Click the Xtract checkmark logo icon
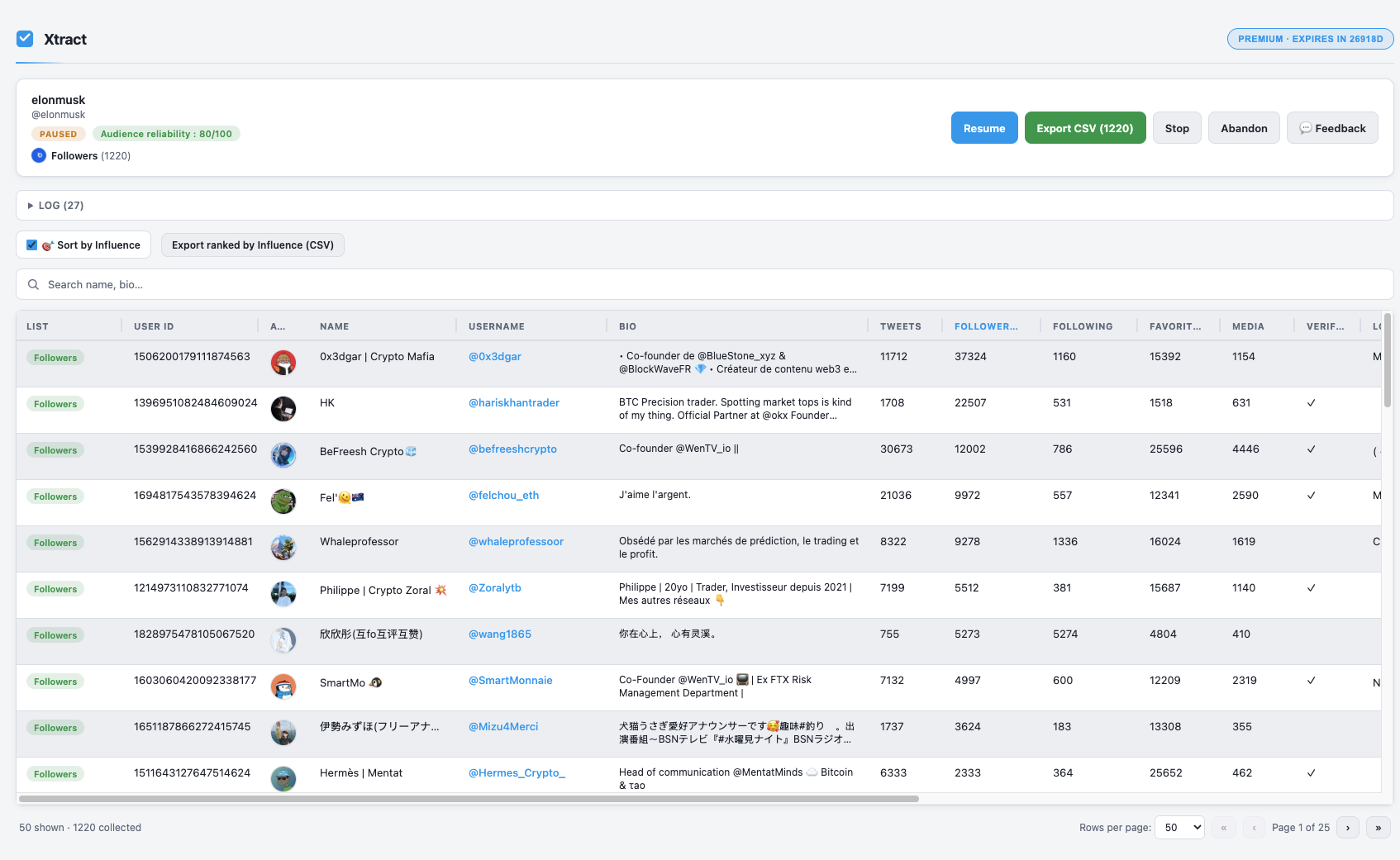 (25, 38)
